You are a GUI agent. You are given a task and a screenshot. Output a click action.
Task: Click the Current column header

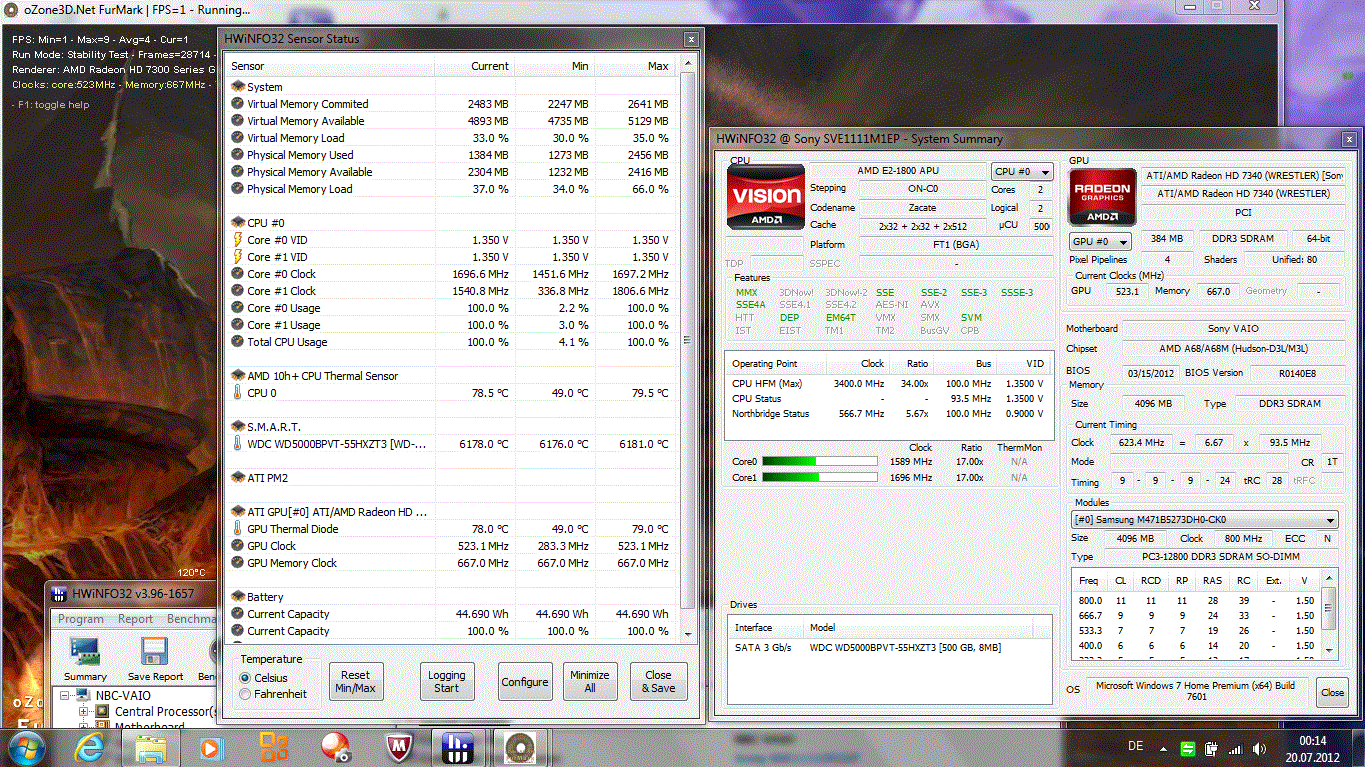click(x=474, y=66)
